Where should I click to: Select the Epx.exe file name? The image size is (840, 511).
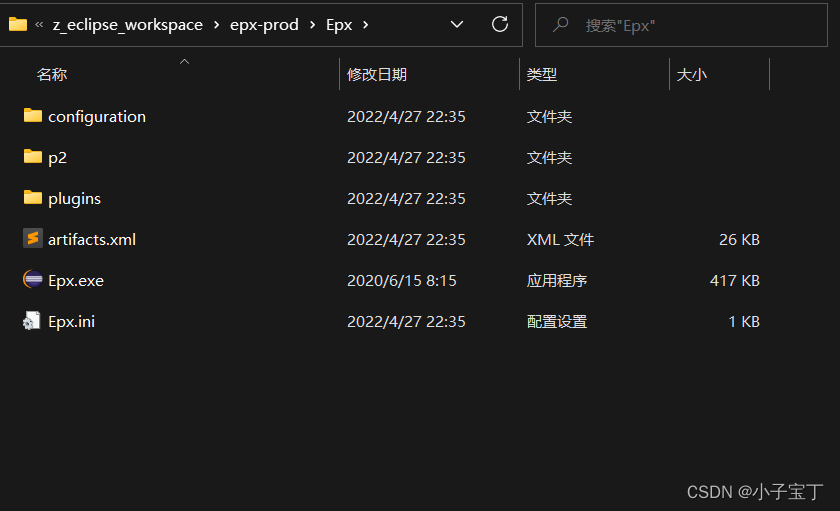tap(76, 281)
